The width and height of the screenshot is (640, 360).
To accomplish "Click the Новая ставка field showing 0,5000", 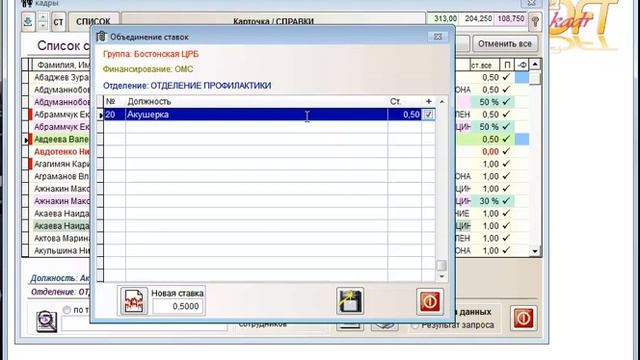I will (177, 306).
